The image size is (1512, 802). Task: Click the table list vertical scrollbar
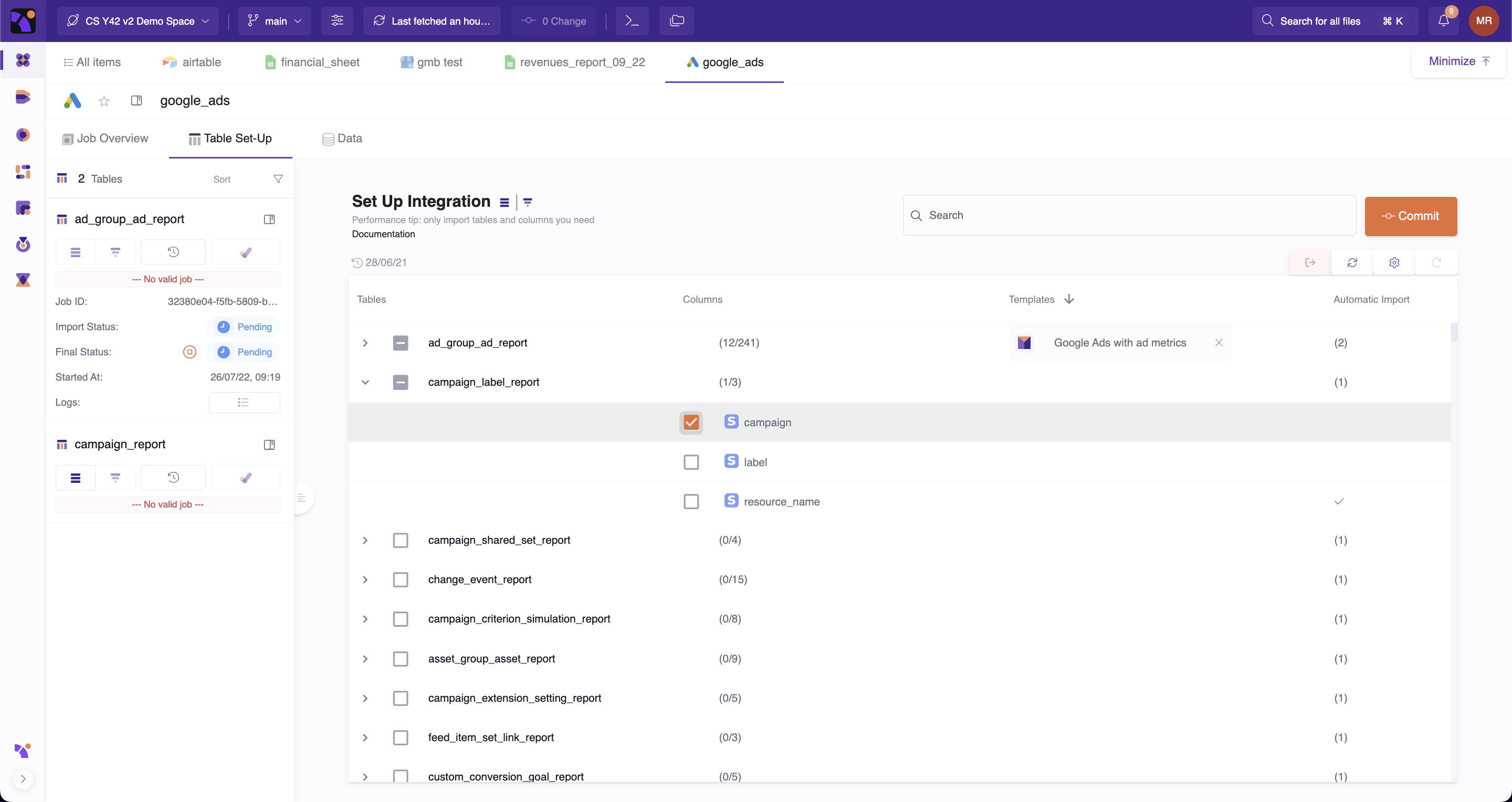[x=1454, y=332]
